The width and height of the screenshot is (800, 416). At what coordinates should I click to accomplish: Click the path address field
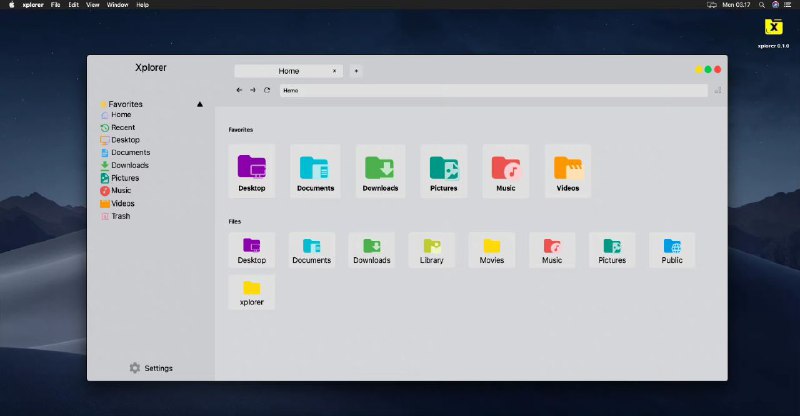tap(493, 90)
